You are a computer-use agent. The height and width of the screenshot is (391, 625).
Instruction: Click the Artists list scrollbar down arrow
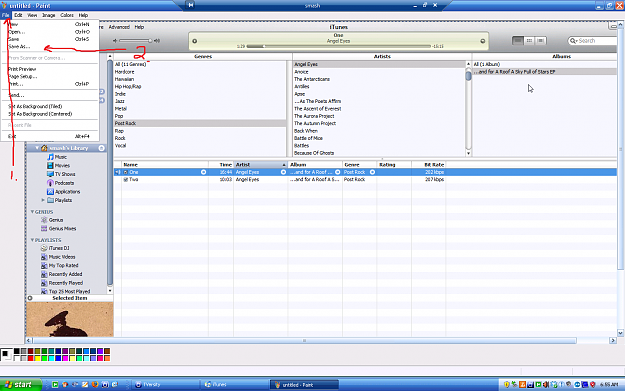[468, 153]
